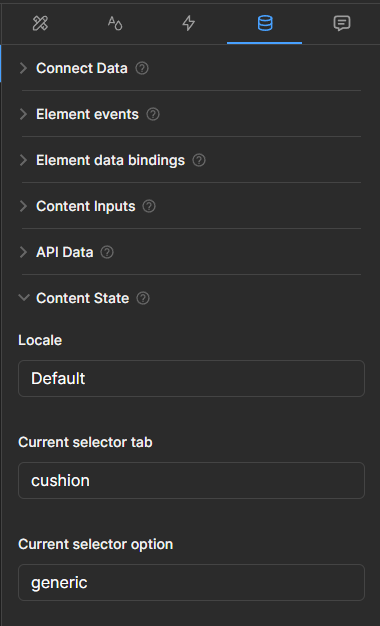The width and height of the screenshot is (380, 626).
Task: Open the typography and color styles tab
Action: click(x=115, y=24)
